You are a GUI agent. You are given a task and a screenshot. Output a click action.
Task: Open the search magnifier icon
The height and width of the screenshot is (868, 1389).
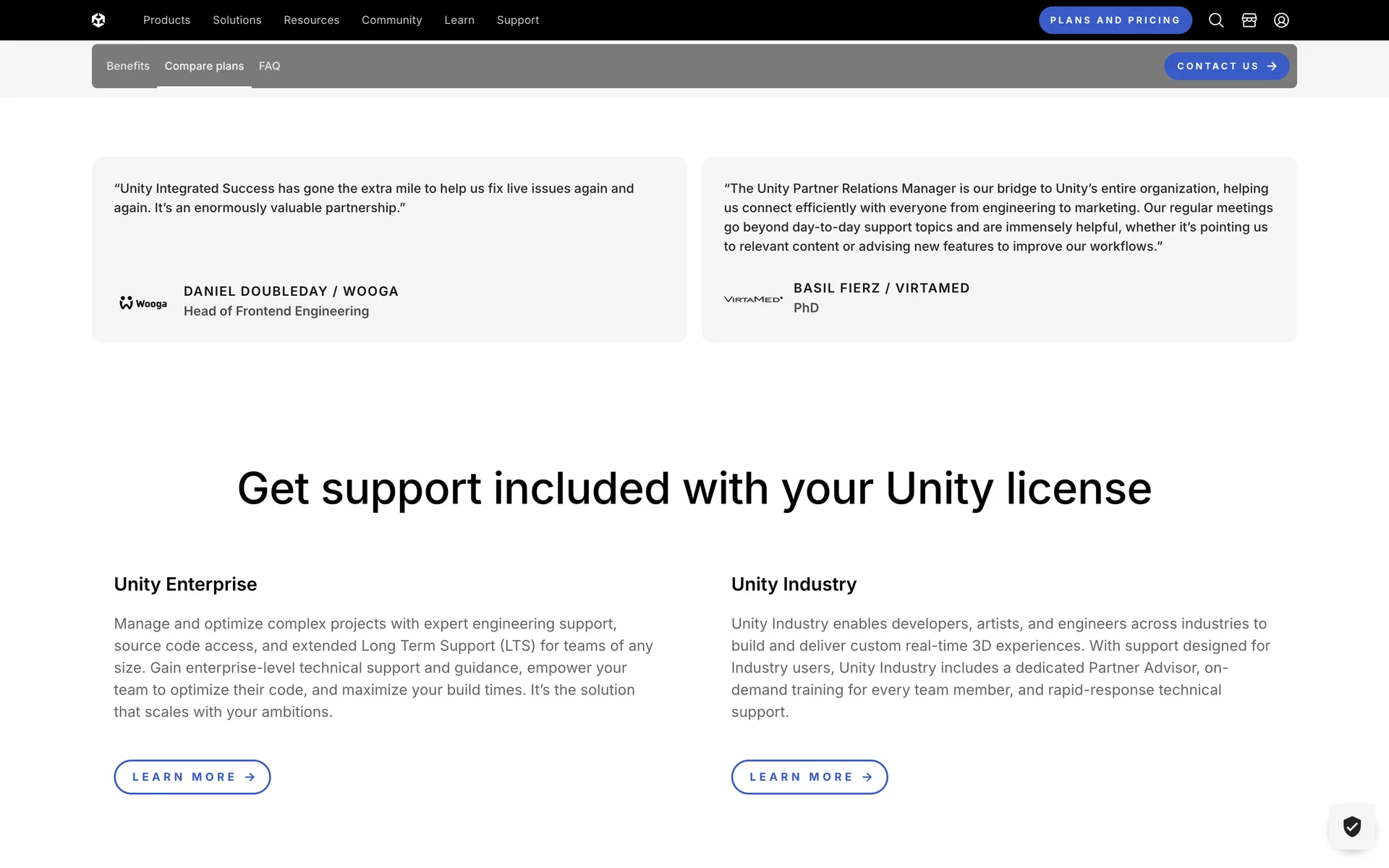1216,20
